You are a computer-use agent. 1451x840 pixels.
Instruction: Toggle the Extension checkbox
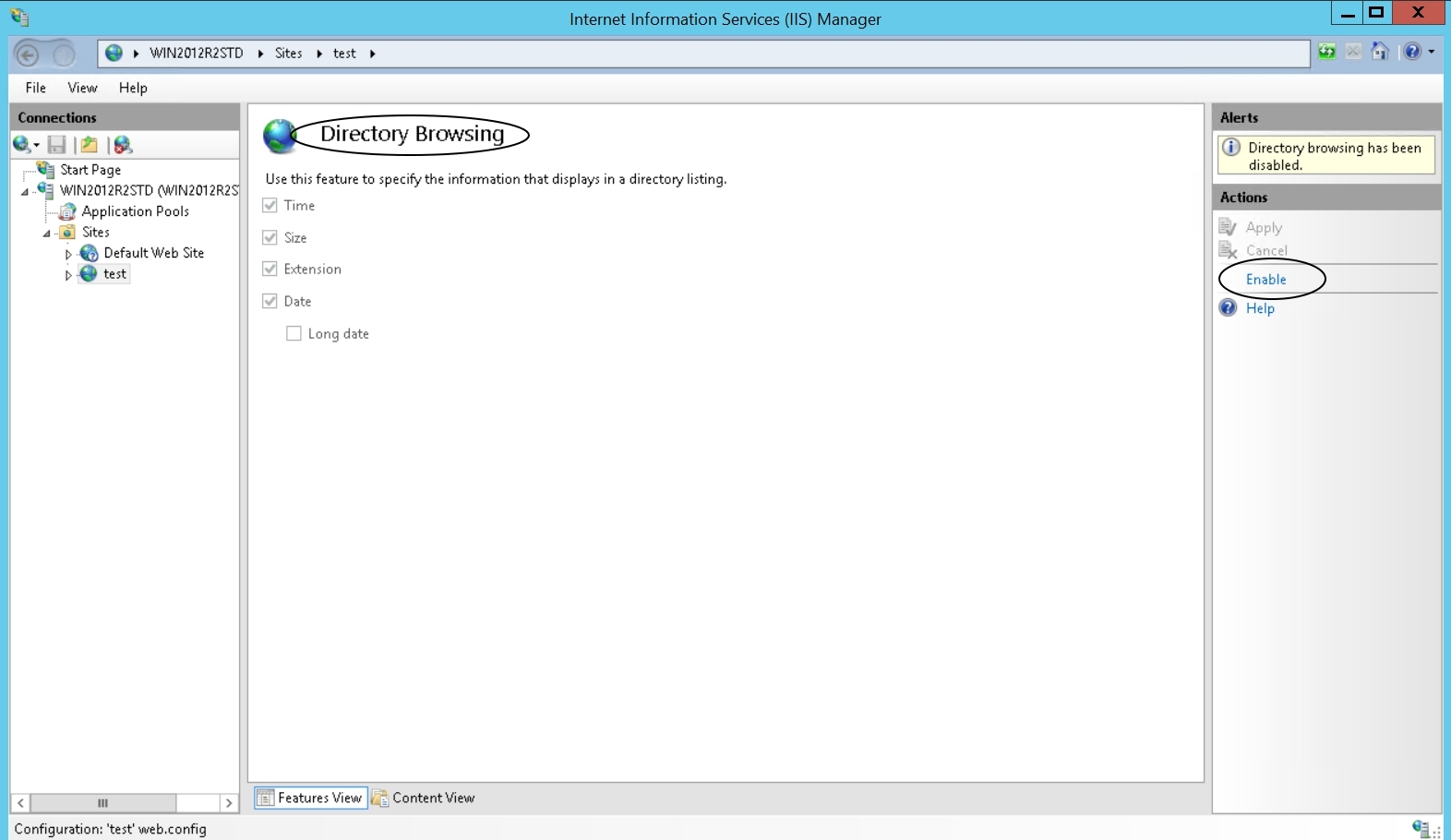pyautogui.click(x=270, y=269)
